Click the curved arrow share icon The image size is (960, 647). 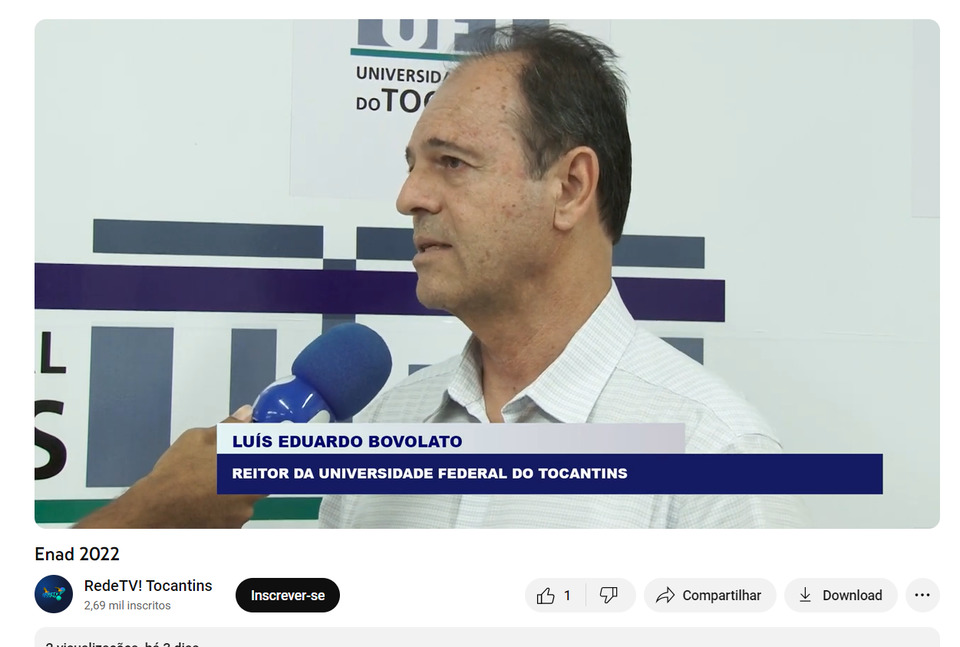665,596
